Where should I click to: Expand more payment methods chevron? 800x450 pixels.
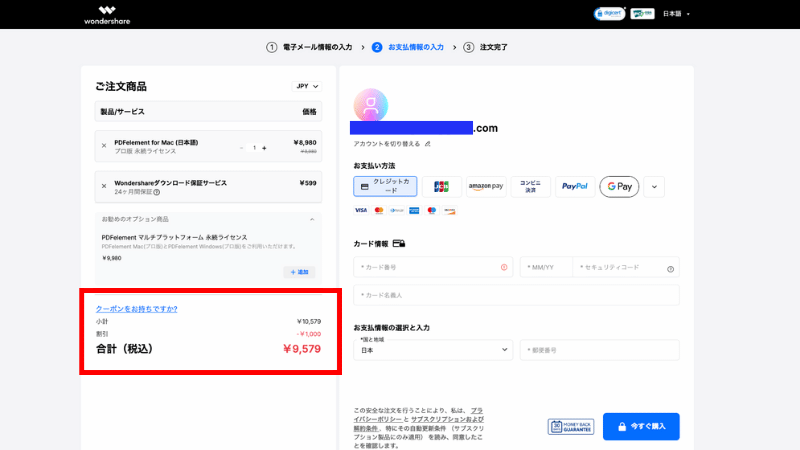[x=654, y=187]
